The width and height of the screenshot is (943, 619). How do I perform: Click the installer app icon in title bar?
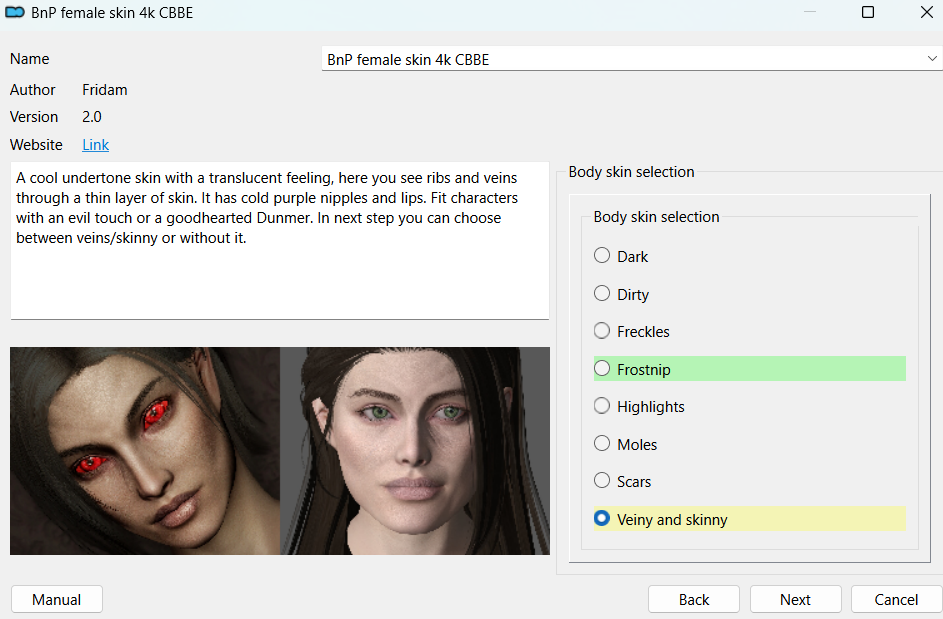click(15, 13)
